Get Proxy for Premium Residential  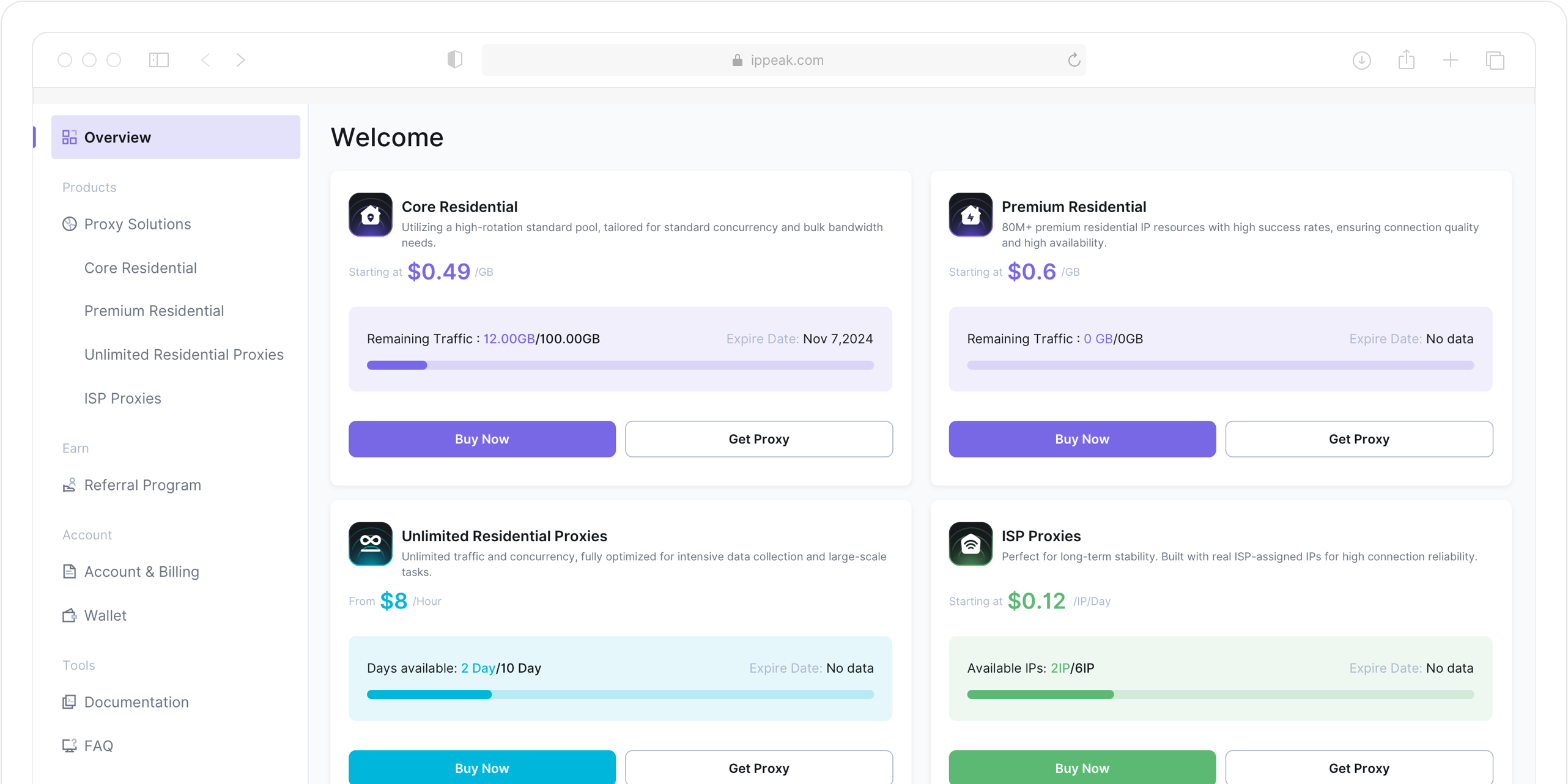(1358, 438)
